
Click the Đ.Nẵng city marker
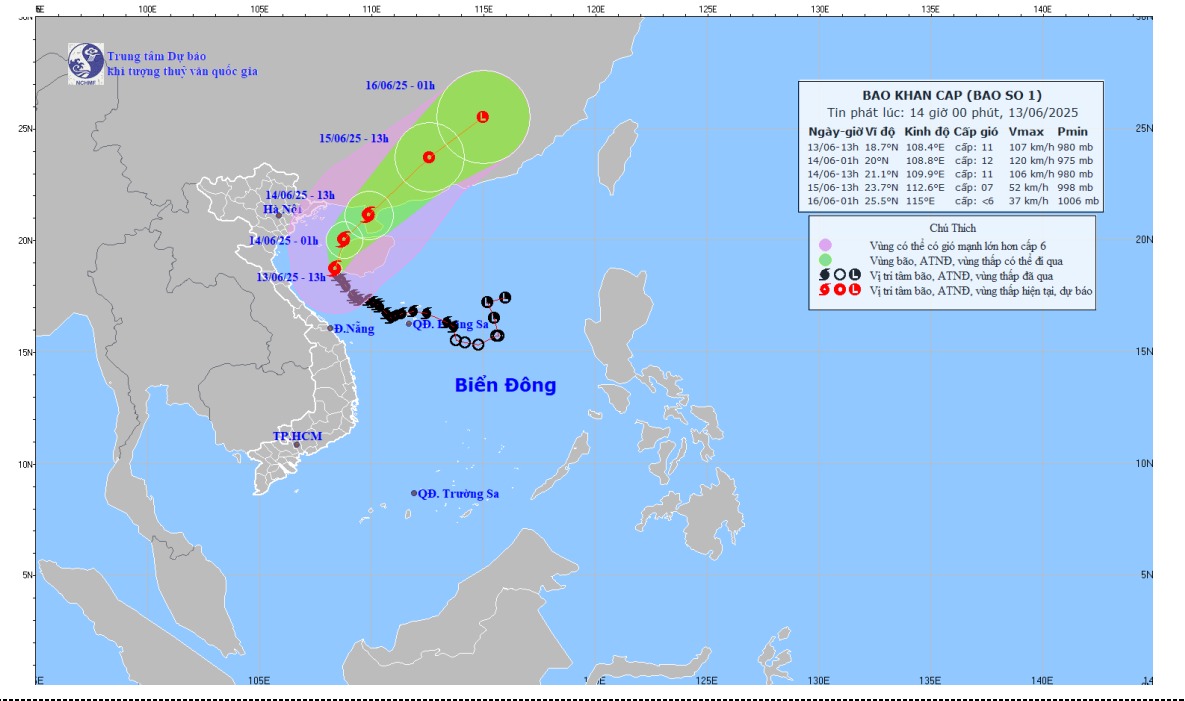pos(331,328)
